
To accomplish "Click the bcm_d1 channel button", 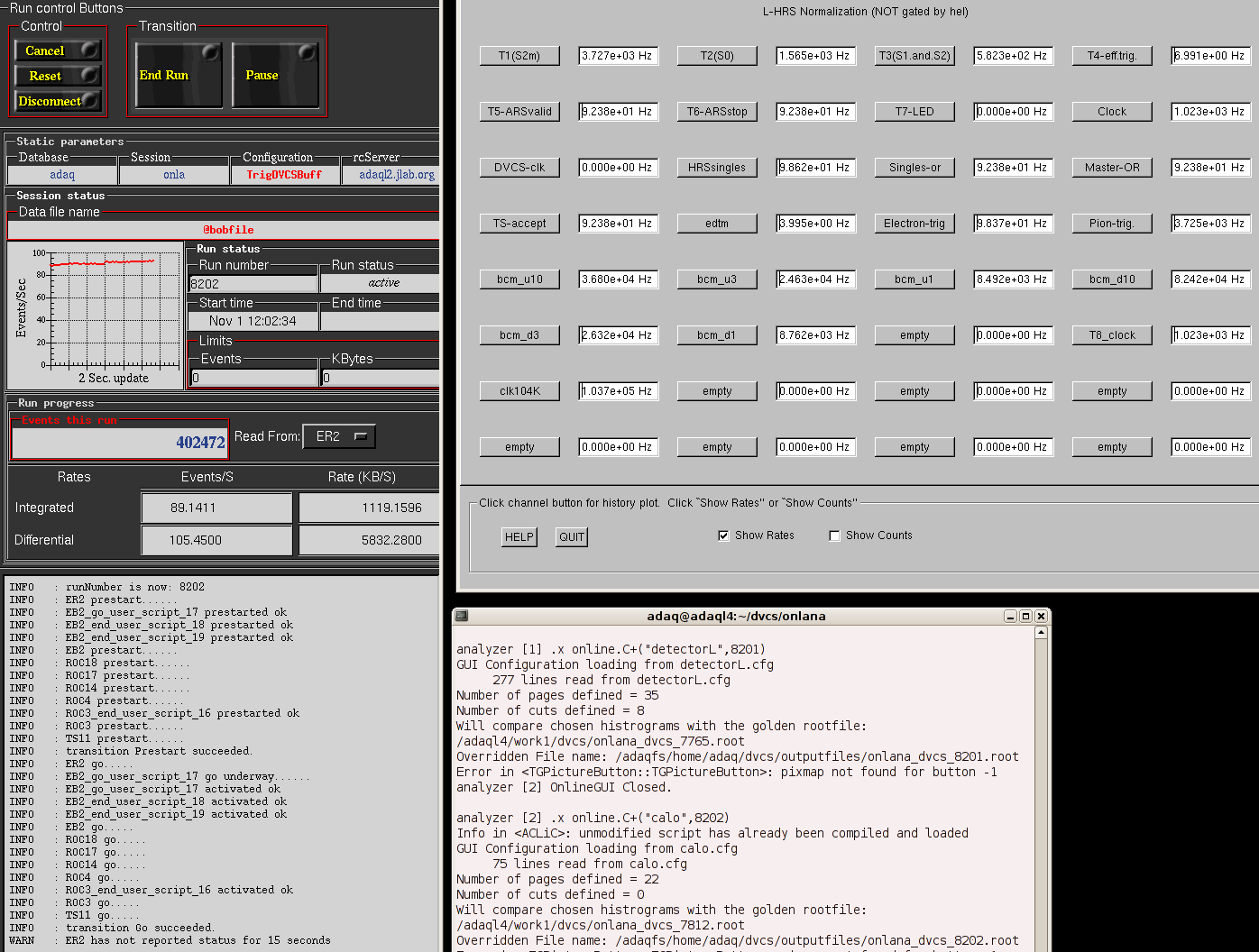I will [717, 335].
